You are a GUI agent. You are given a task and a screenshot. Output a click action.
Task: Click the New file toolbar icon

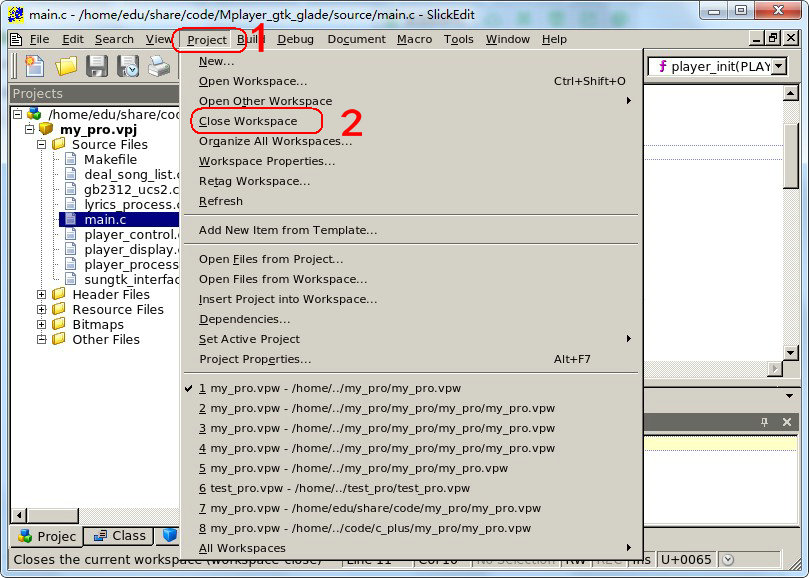[x=35, y=66]
